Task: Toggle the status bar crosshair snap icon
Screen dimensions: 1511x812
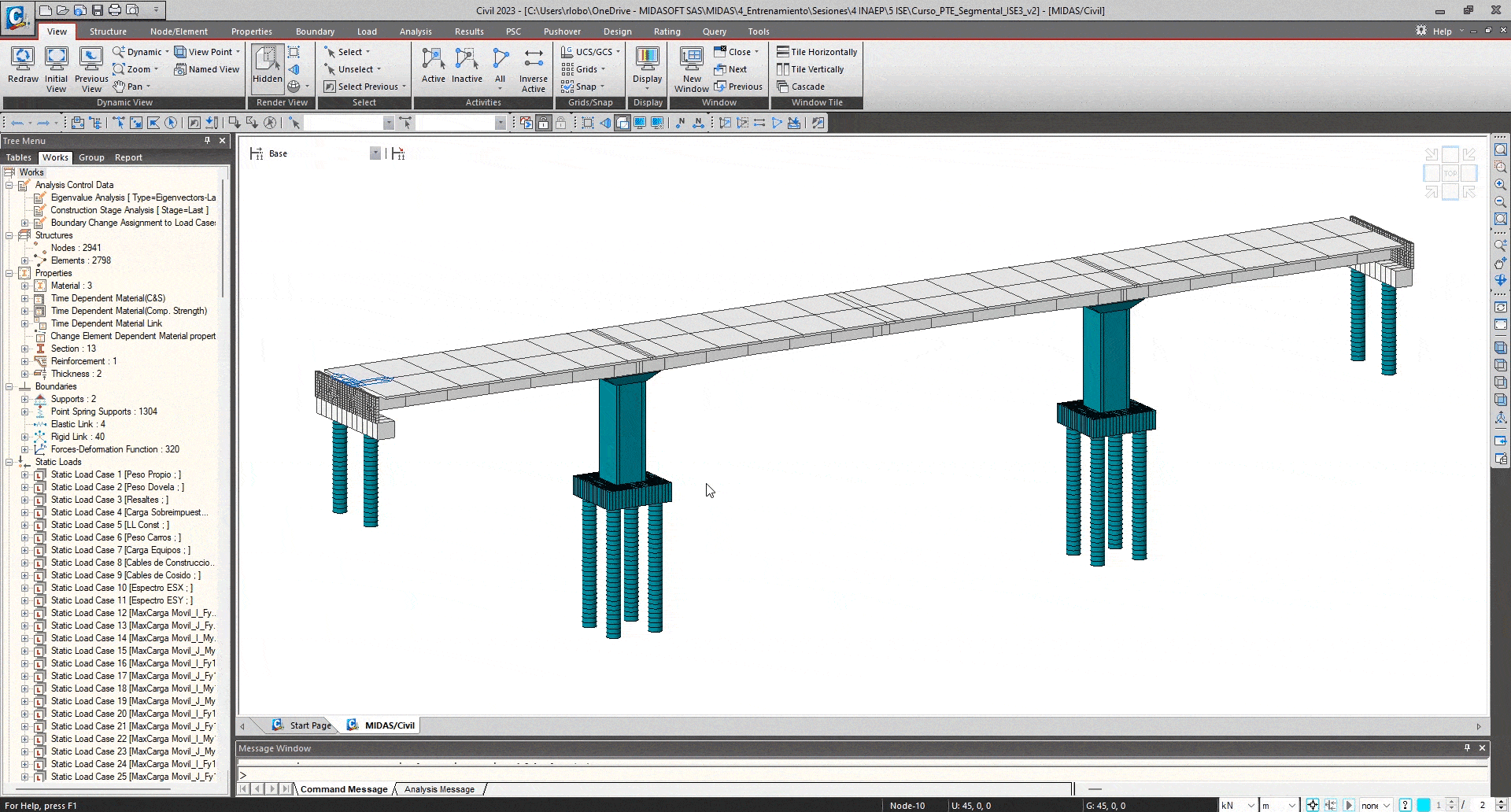Action: pos(1313,805)
